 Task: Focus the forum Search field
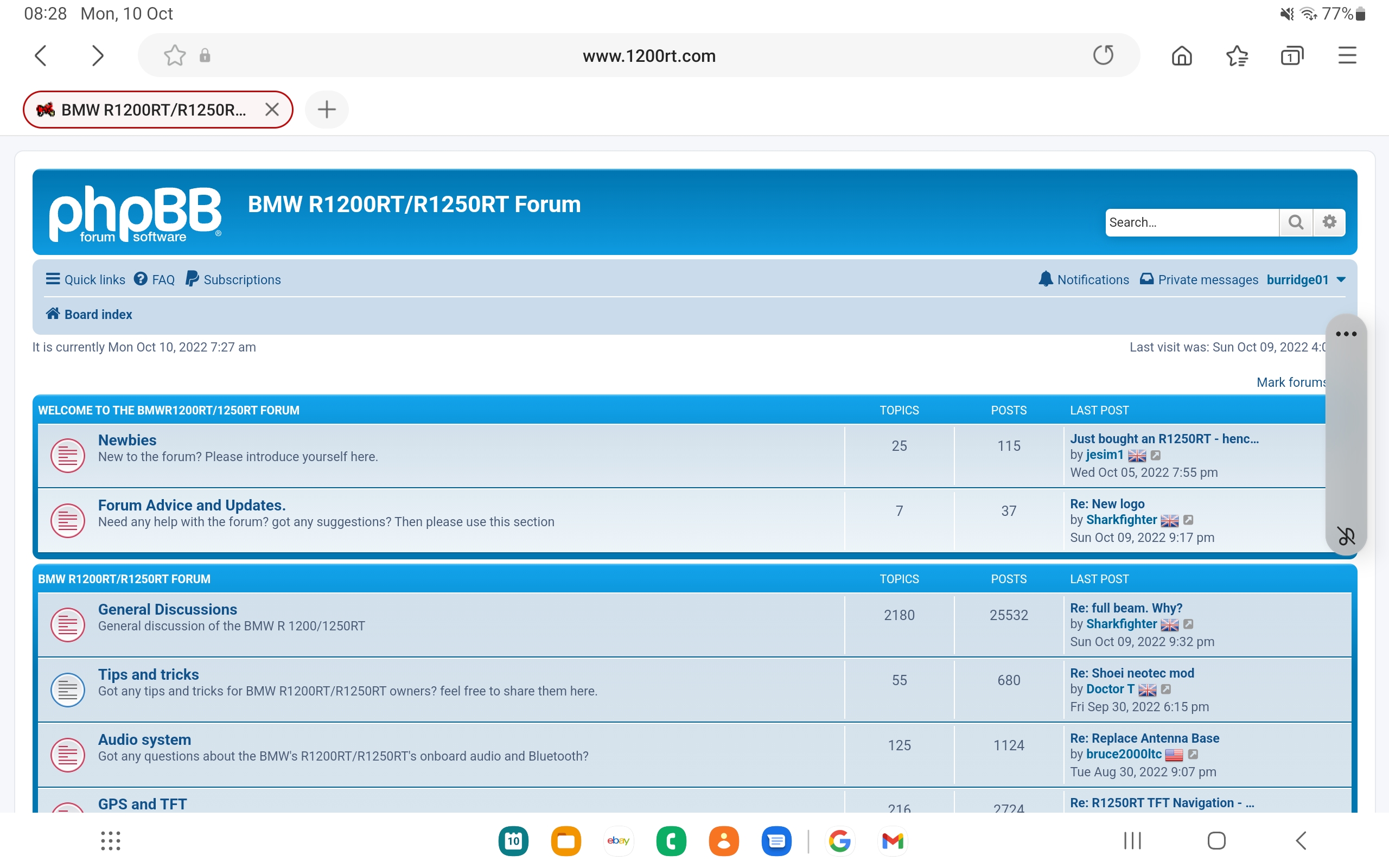click(1192, 222)
